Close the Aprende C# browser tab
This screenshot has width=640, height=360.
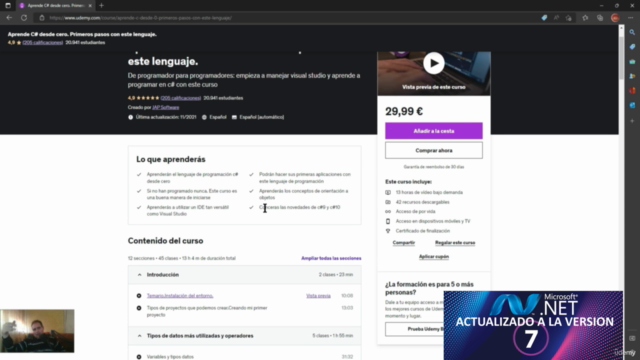coord(90,6)
